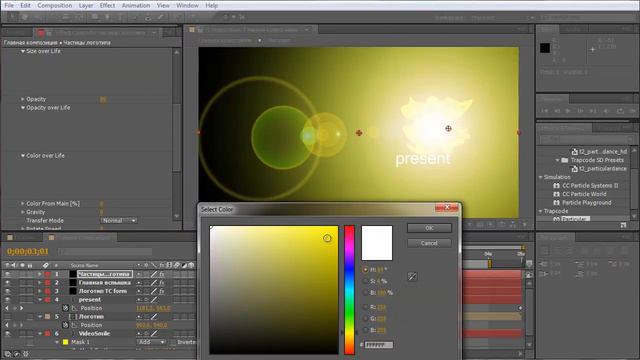Toggle visibility of the Логотип TC form layer
The image size is (640, 360).
coord(7,291)
